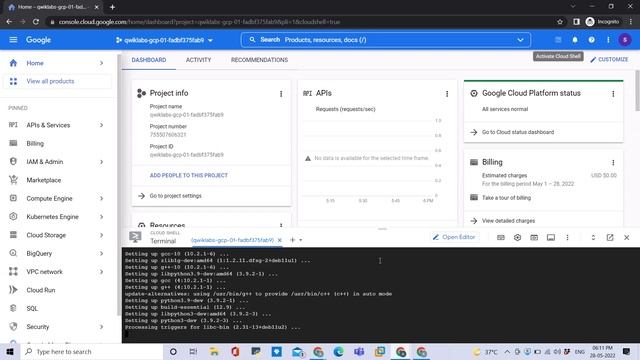Switch to the ACTIVITY tab
640x360 pixels.
coord(198,60)
